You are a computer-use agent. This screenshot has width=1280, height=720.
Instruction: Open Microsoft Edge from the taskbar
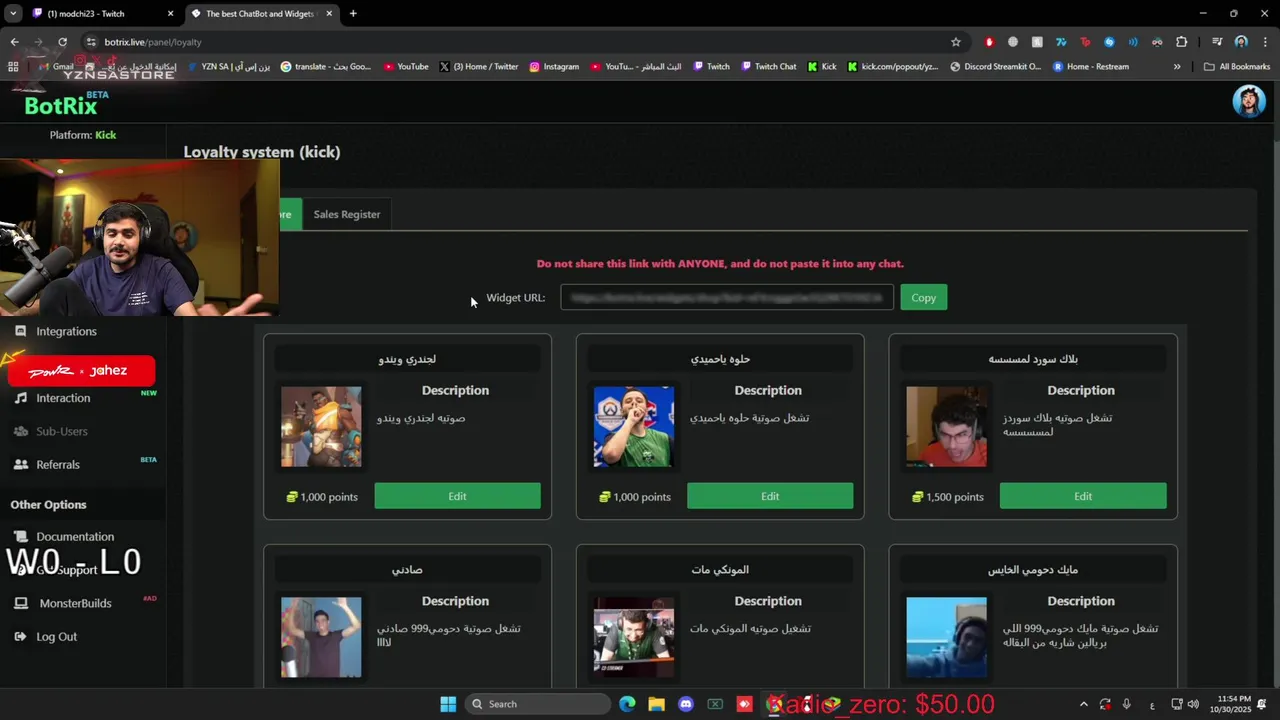pos(627,704)
